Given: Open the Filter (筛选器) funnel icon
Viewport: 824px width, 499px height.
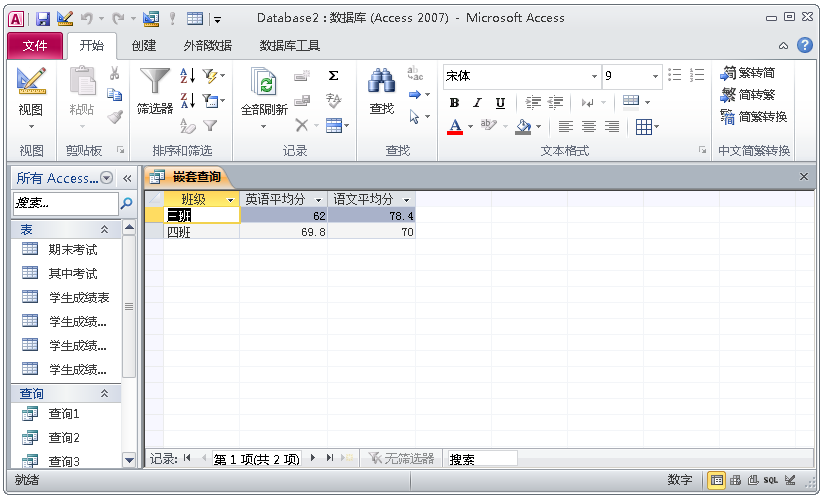Looking at the screenshot, I should tap(154, 81).
